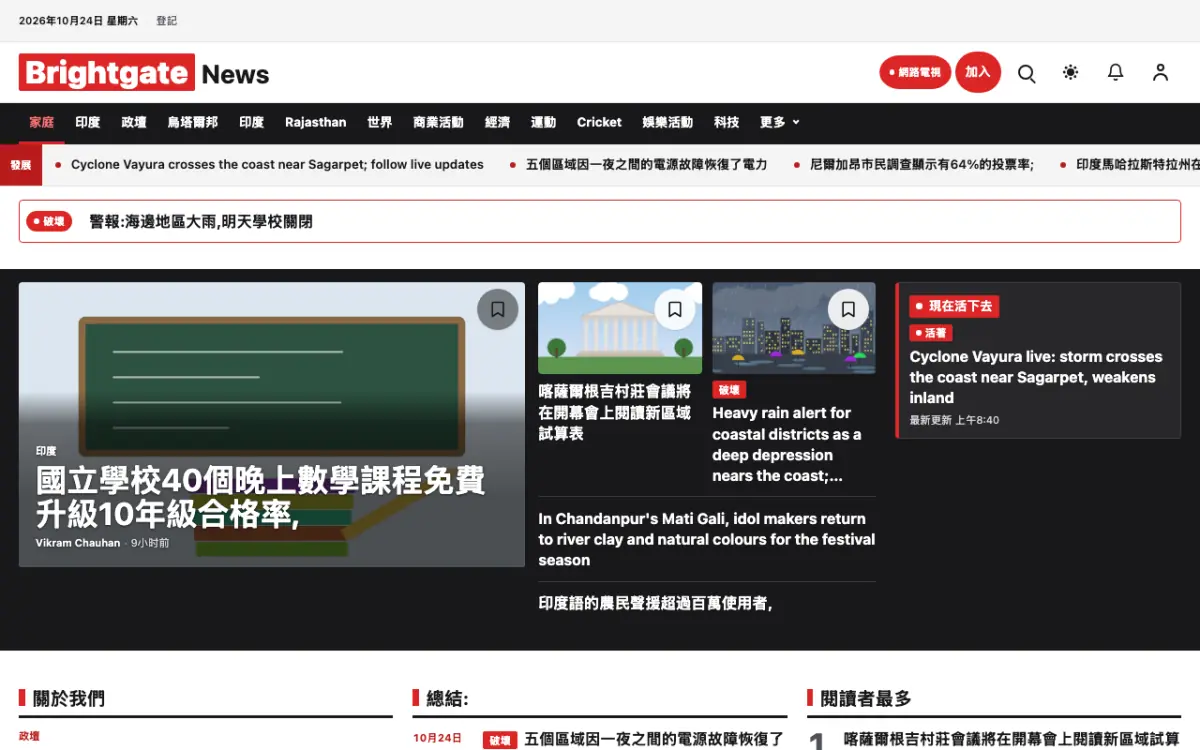
Task: Expand the 更多 menu in navigation
Action: coord(780,122)
